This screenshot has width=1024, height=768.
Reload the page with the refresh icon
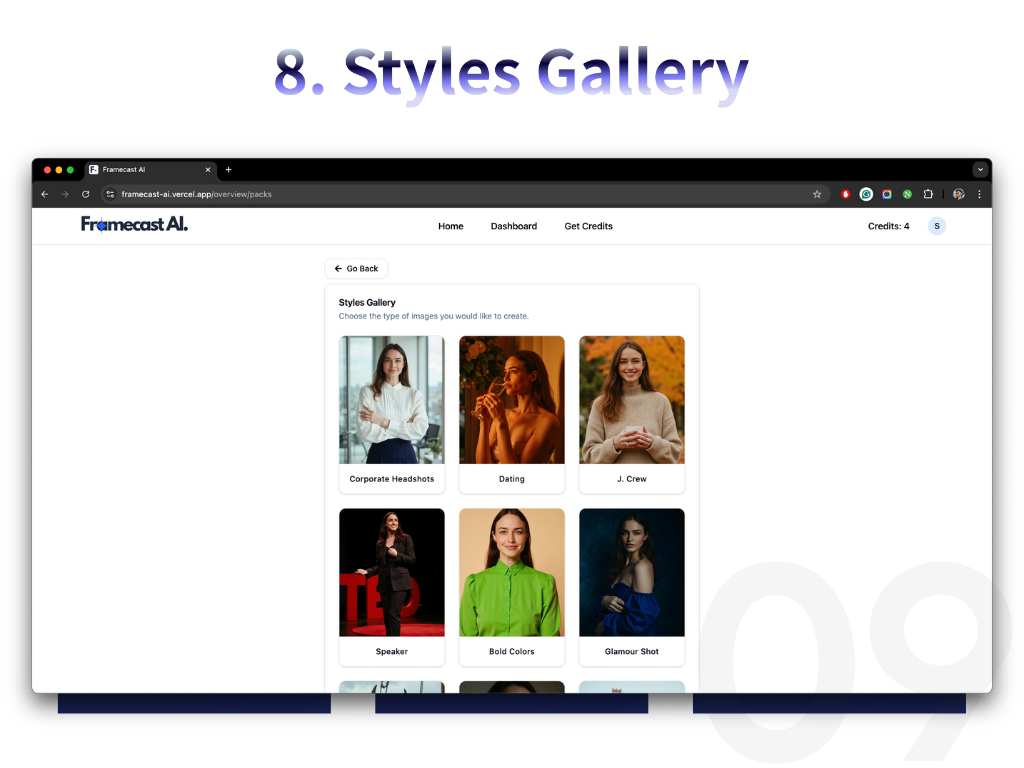click(x=86, y=194)
